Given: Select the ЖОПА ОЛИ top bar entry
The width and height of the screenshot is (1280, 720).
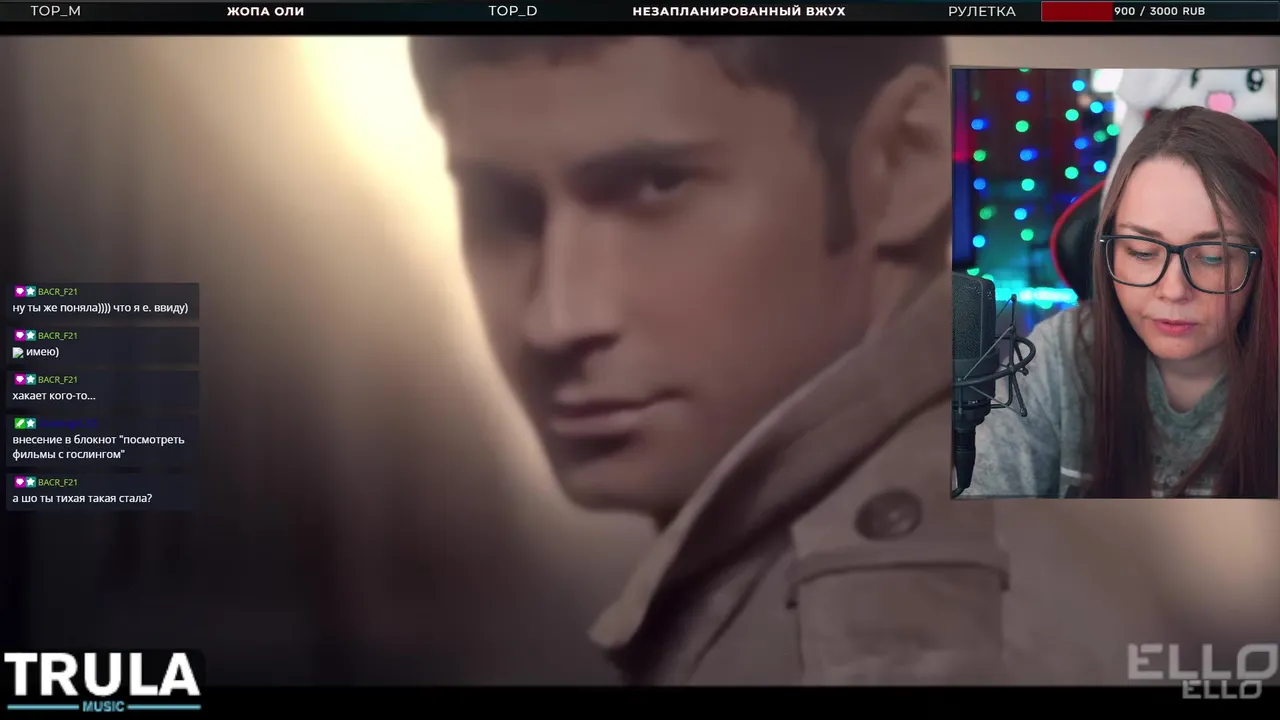Looking at the screenshot, I should pos(265,11).
